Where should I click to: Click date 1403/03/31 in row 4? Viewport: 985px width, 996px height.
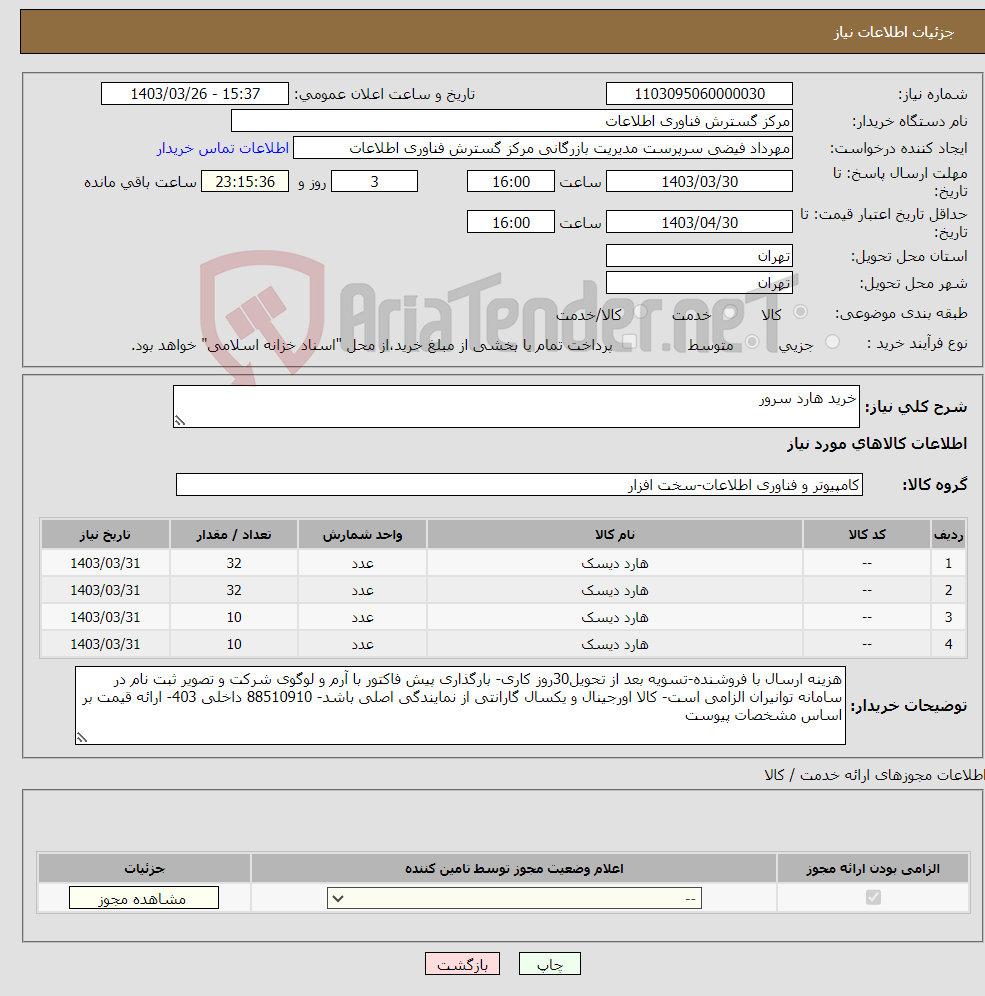coord(105,644)
